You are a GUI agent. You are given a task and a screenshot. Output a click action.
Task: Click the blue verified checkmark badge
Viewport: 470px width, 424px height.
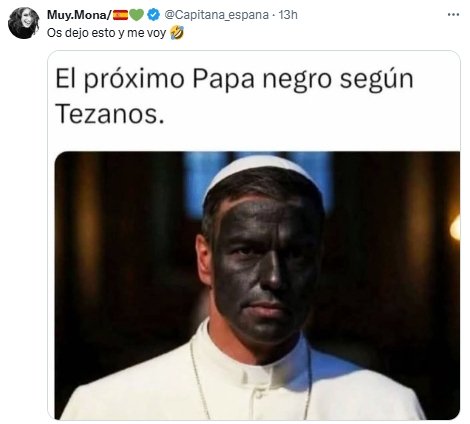click(x=154, y=15)
